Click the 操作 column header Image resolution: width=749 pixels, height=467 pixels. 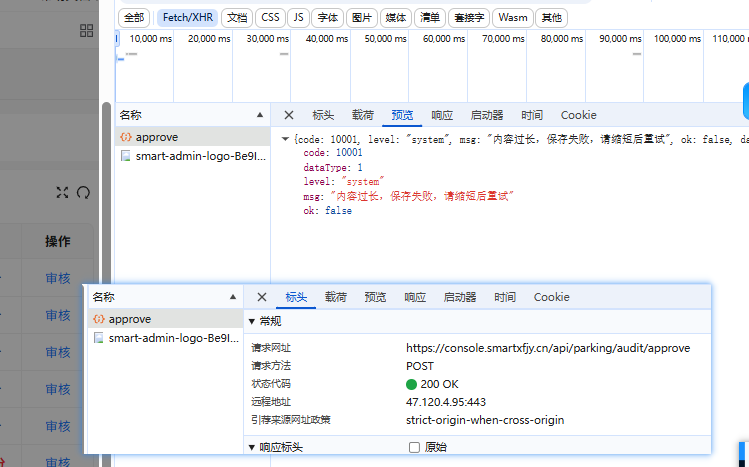pyautogui.click(x=58, y=242)
